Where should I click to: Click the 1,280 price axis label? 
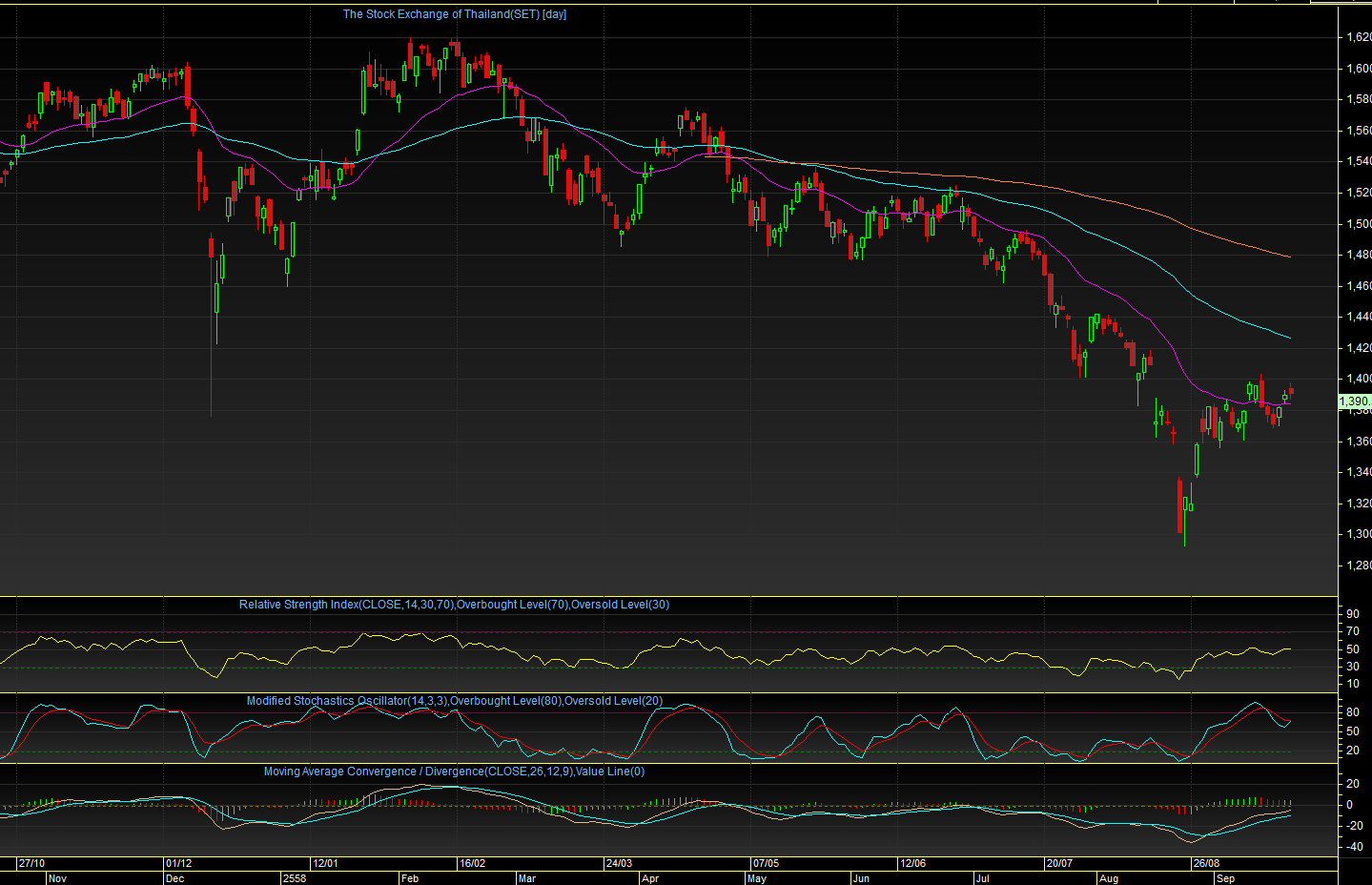coord(1359,566)
